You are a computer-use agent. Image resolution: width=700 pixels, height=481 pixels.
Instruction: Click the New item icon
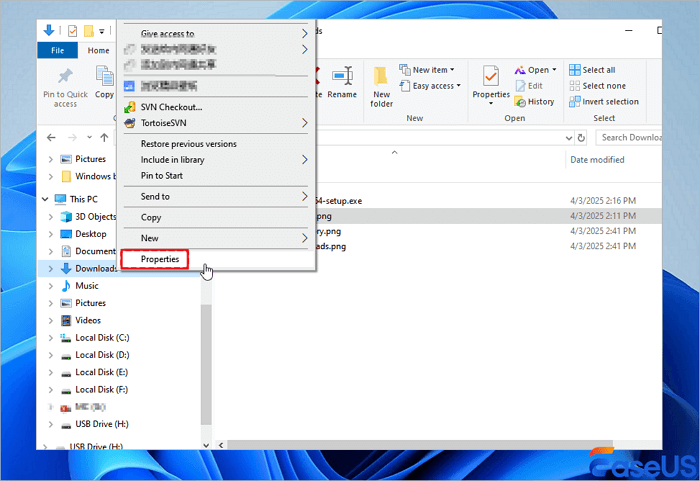(404, 70)
